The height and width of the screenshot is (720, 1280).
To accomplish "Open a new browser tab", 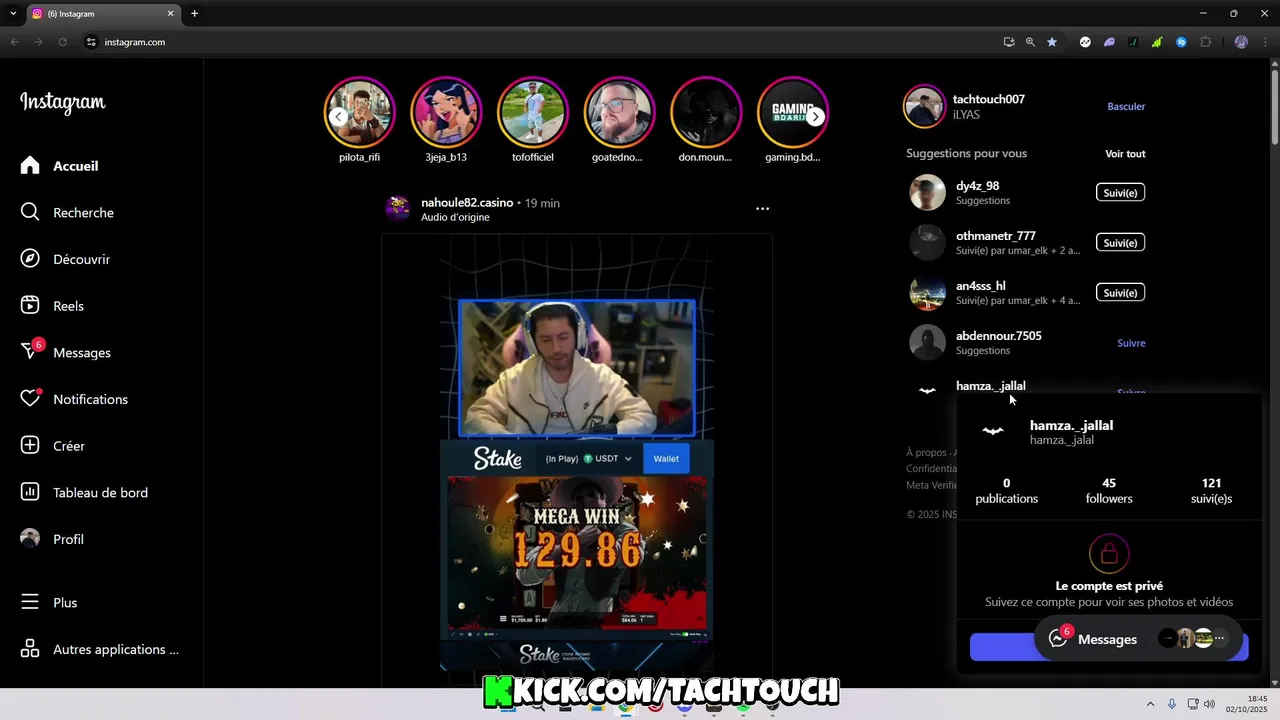I will 194,14.
